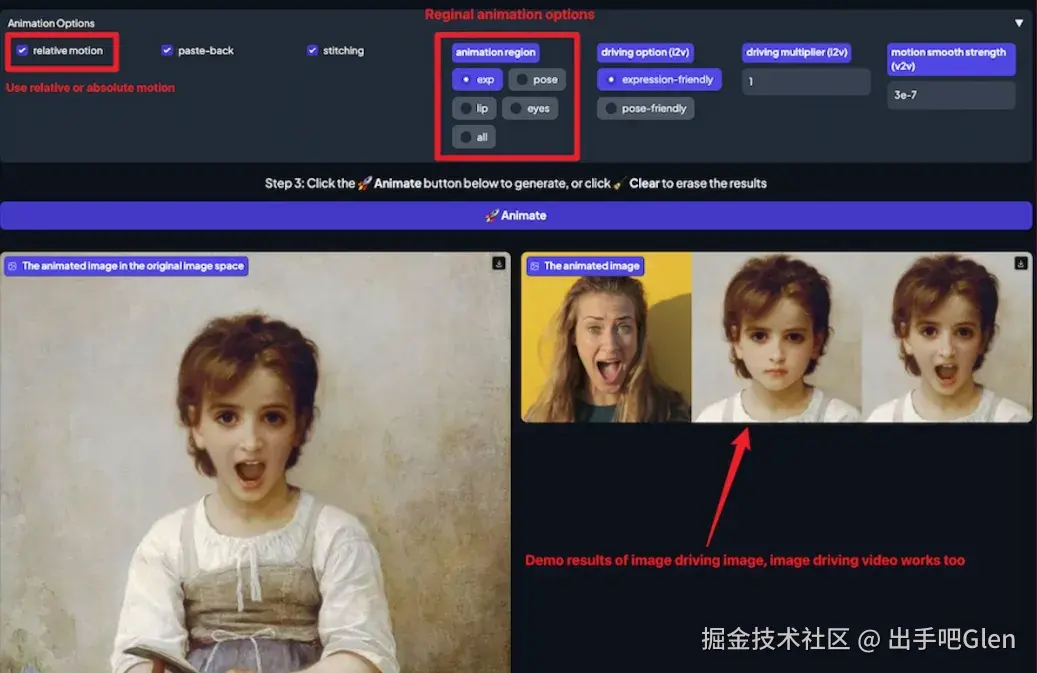Select the eyes animation region
The height and width of the screenshot is (673, 1037).
[530, 108]
